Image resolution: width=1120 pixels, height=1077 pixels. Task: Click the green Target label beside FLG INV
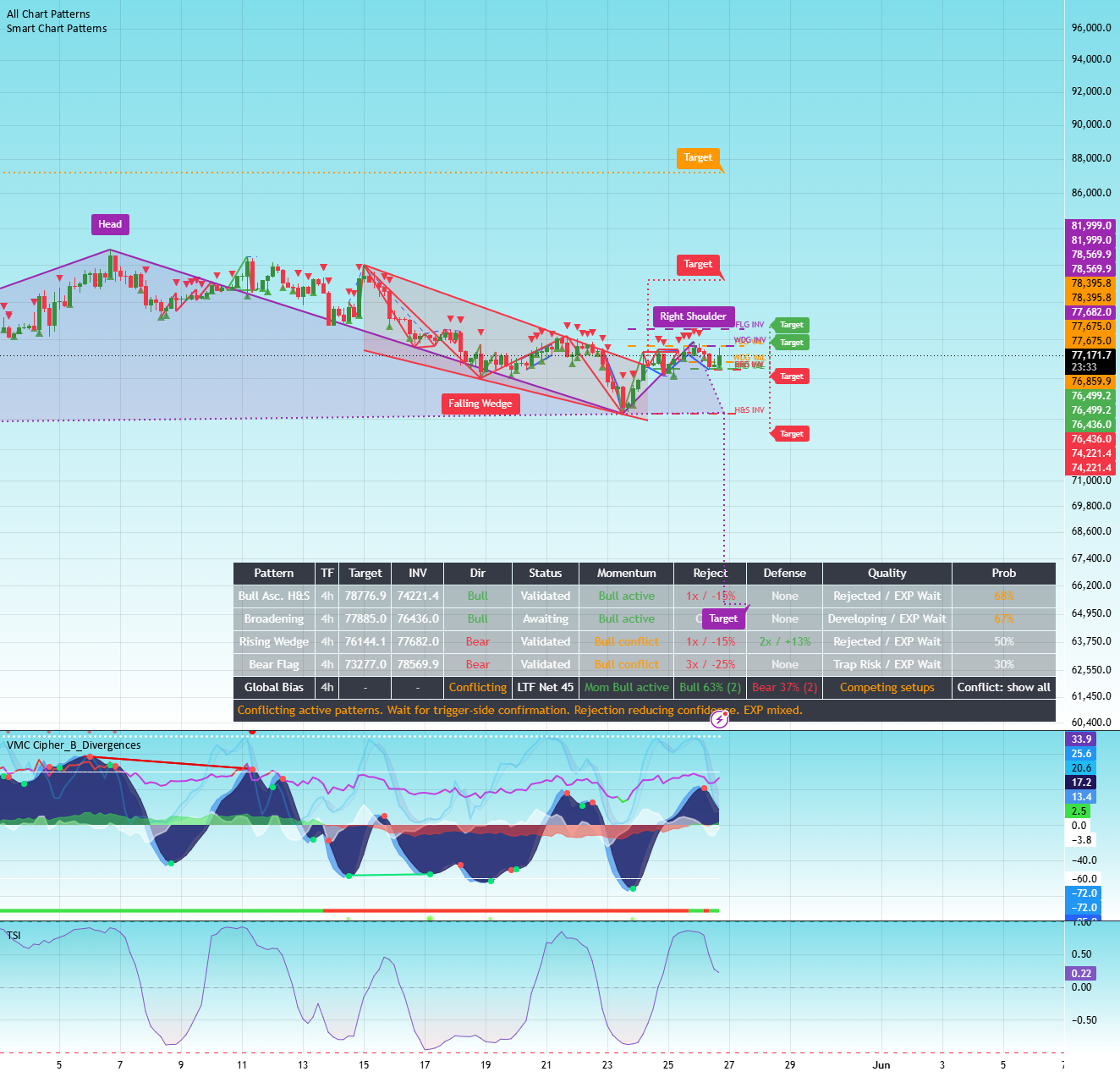(x=792, y=325)
